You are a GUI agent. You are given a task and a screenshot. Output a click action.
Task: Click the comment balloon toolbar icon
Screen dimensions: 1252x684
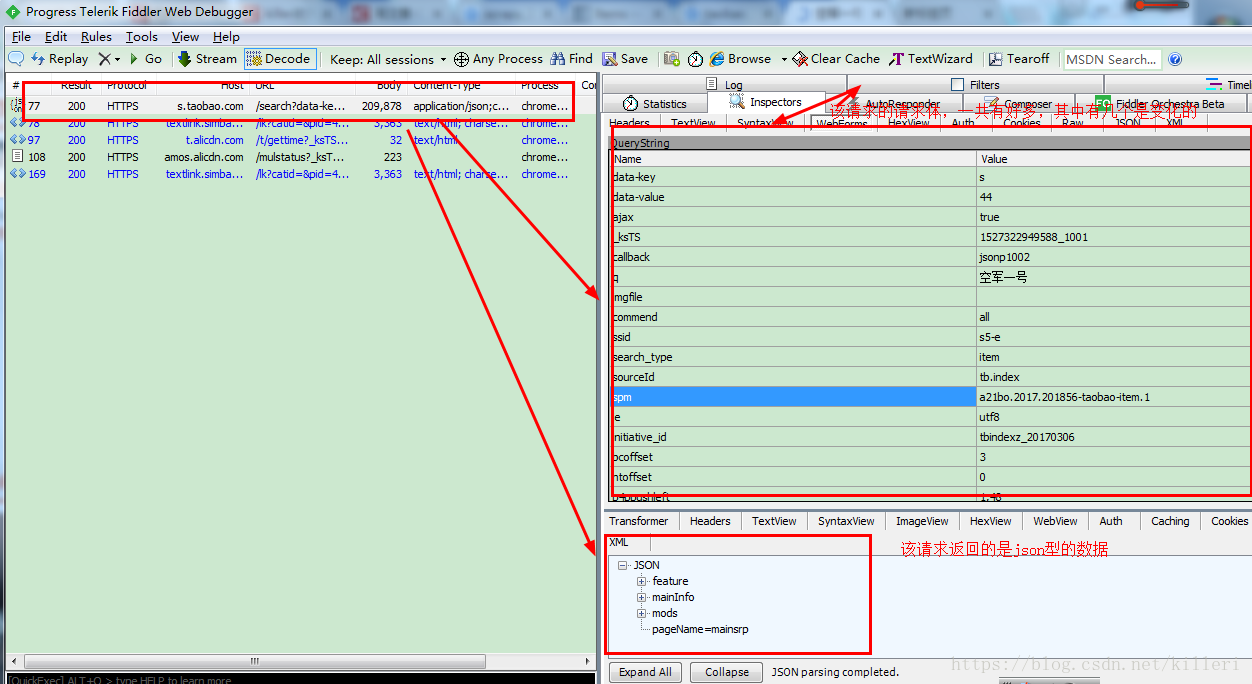[16, 59]
